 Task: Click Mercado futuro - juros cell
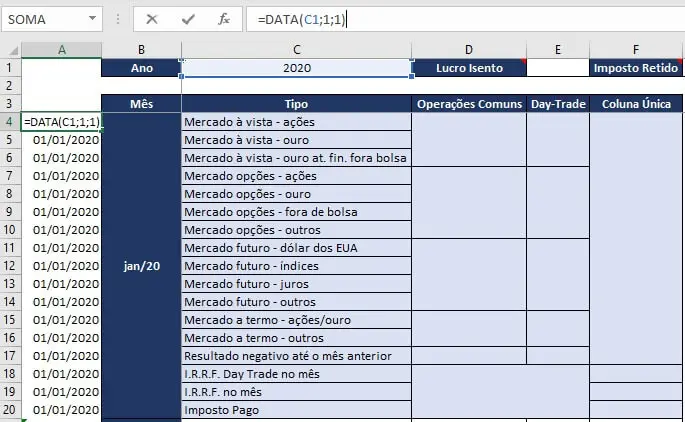point(297,284)
